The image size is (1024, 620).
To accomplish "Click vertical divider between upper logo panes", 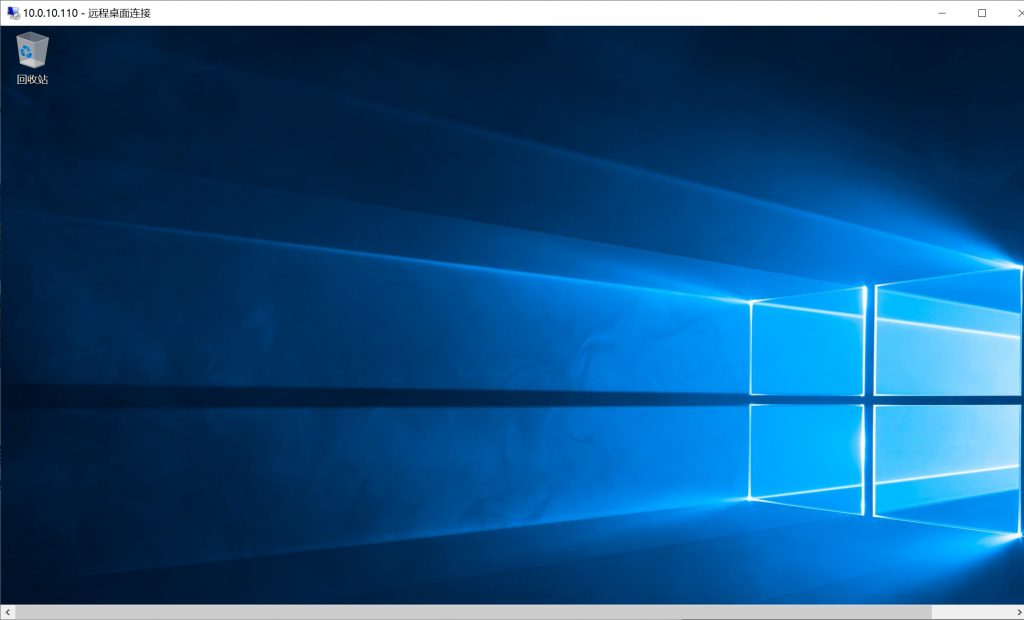I will [x=870, y=340].
